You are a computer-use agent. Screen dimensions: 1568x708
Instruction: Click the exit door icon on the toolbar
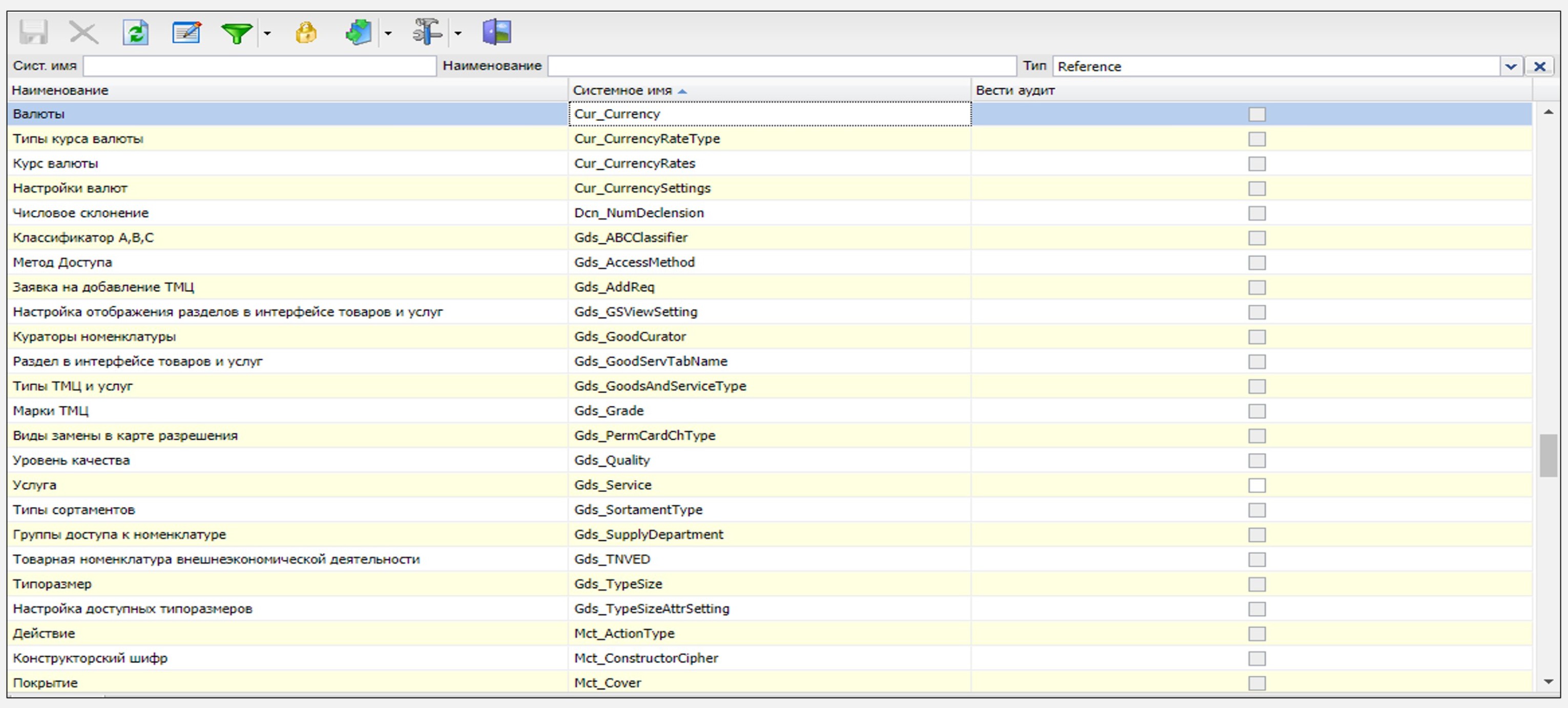[497, 32]
